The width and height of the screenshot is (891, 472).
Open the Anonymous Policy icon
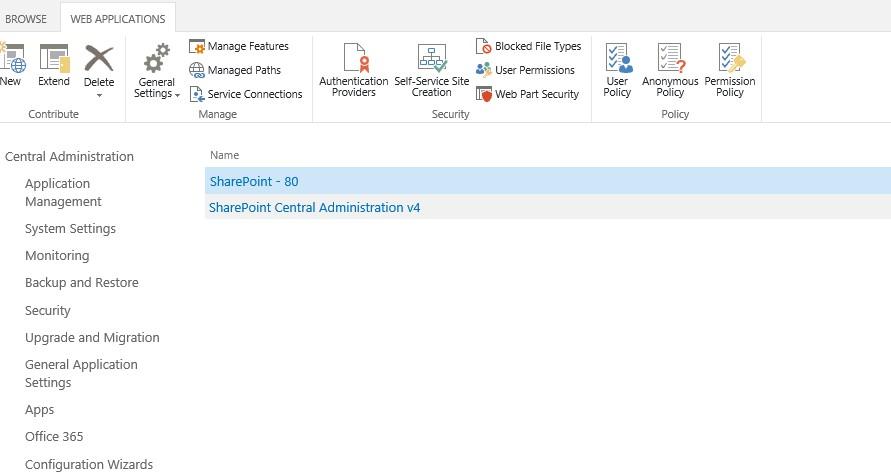pos(671,58)
